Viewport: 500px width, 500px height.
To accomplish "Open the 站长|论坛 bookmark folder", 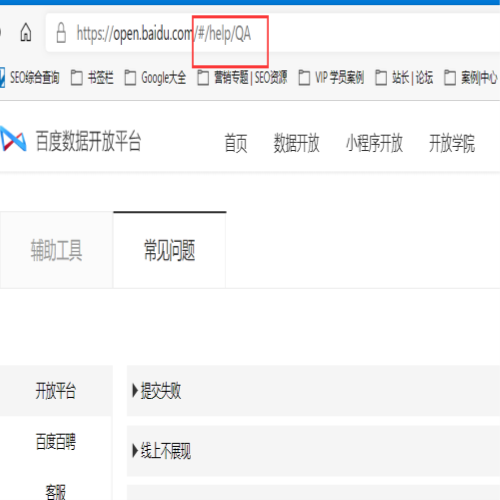I will click(404, 78).
